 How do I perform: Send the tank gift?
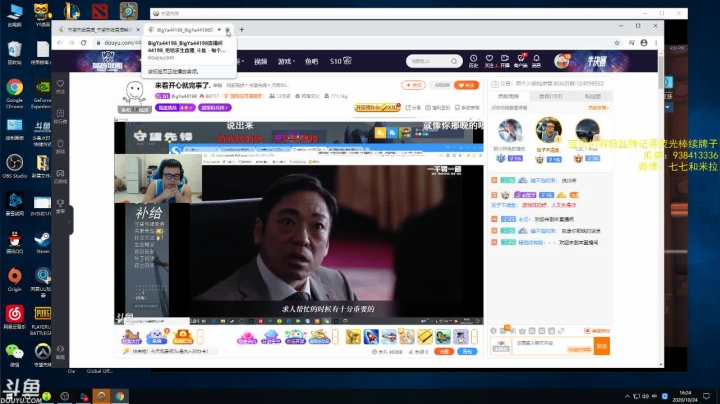[x=443, y=337]
